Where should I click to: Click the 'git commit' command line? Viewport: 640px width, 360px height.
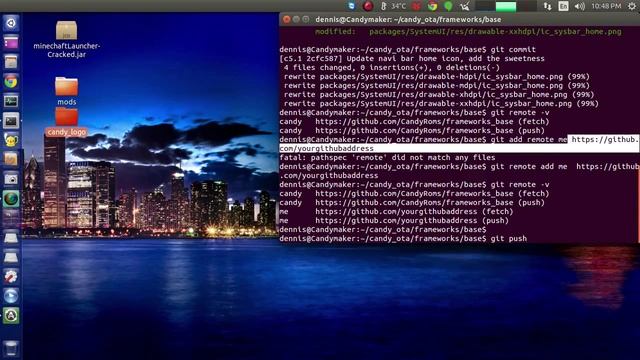click(408, 50)
